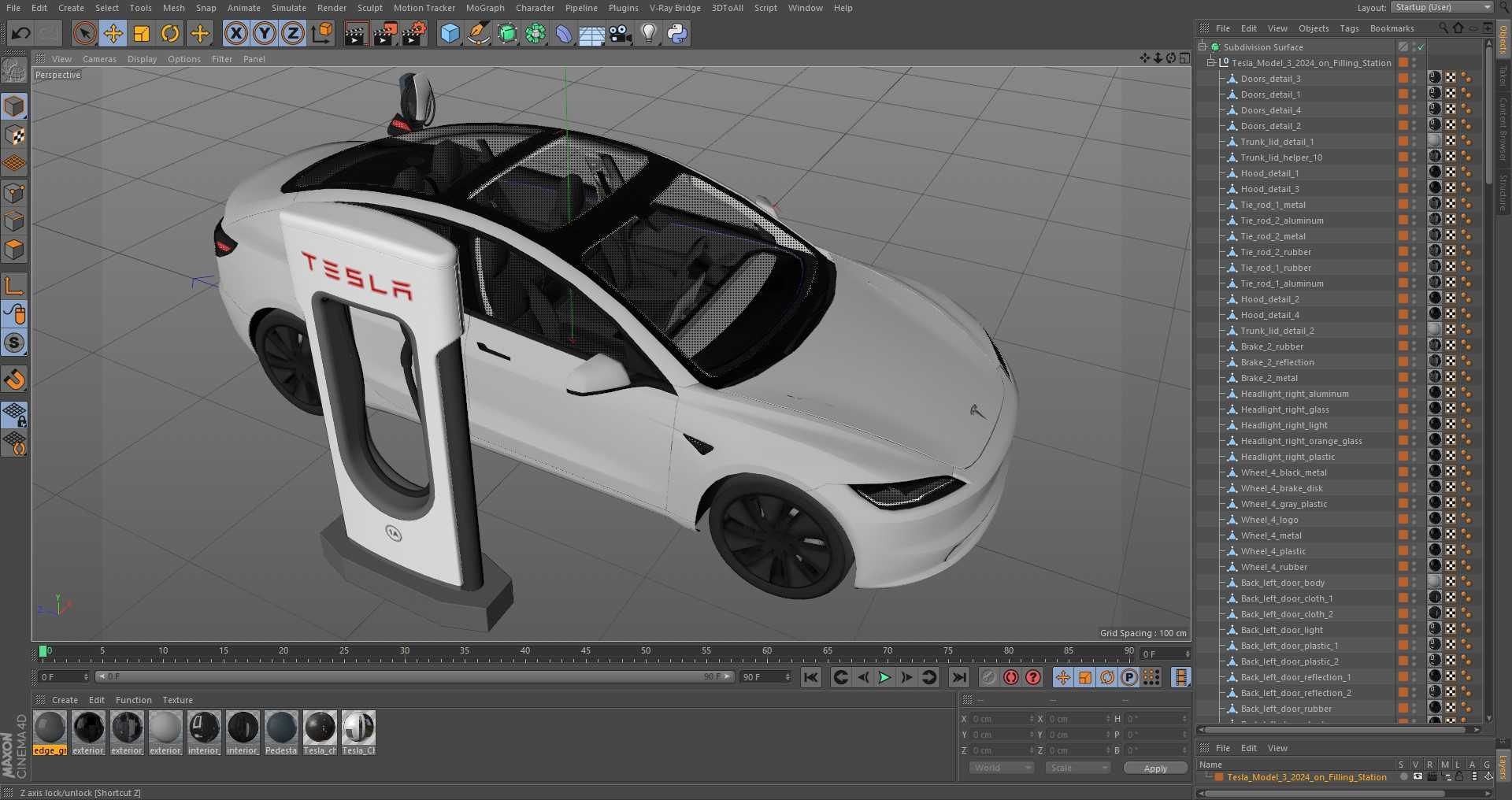1512x800 pixels.
Task: Select the Pedesta material swatch
Action: [x=281, y=733]
